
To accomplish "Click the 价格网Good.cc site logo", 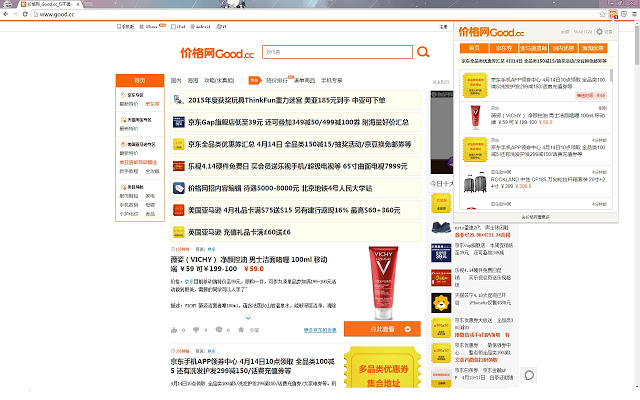I will [217, 53].
